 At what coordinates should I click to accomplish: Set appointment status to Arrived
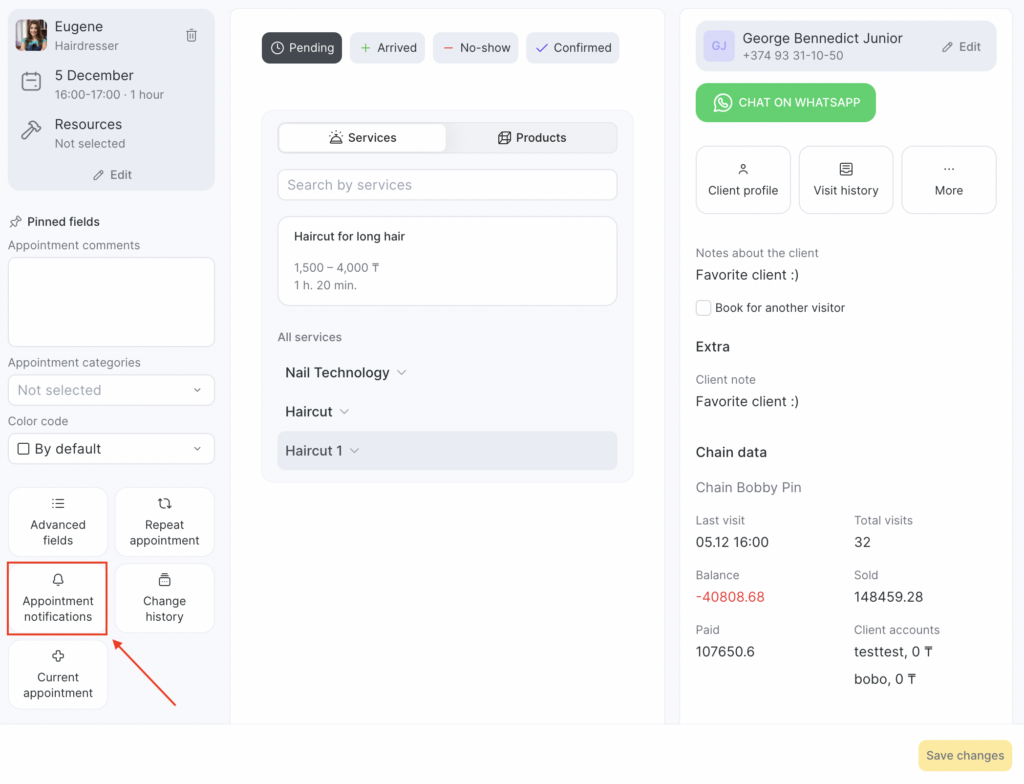pyautogui.click(x=387, y=48)
